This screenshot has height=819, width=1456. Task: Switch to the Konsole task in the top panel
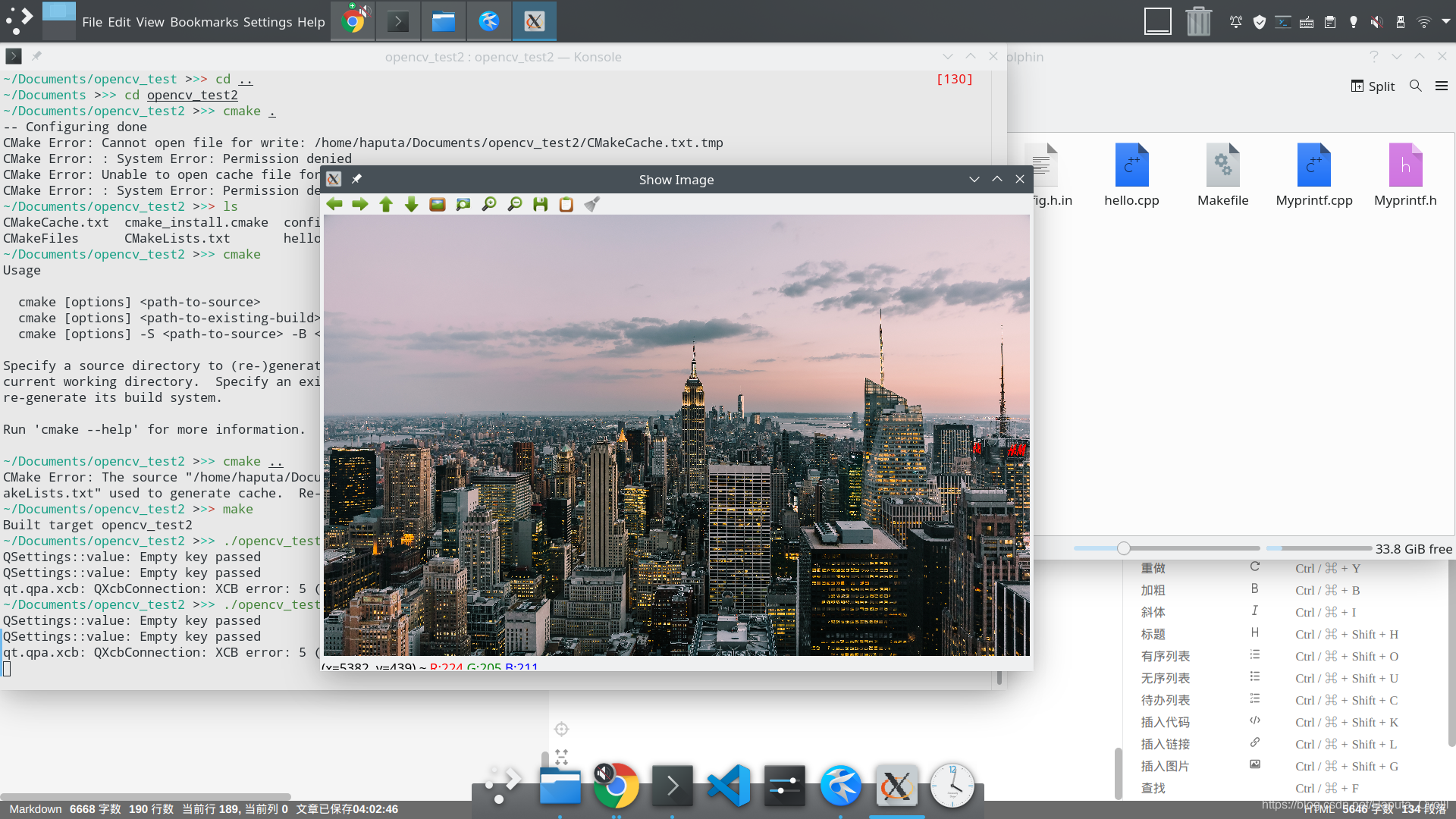point(398,21)
